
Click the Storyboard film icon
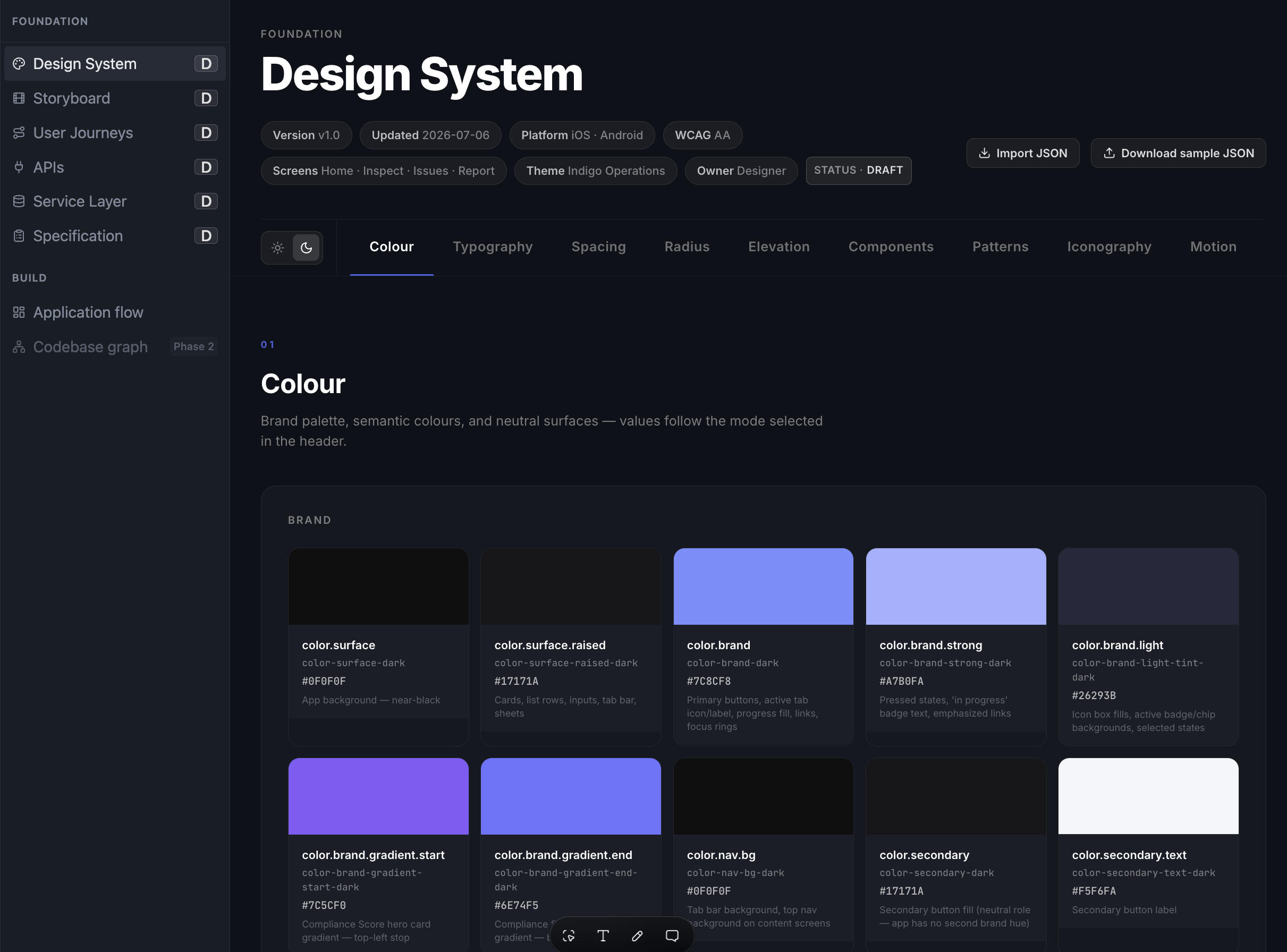pyautogui.click(x=19, y=98)
